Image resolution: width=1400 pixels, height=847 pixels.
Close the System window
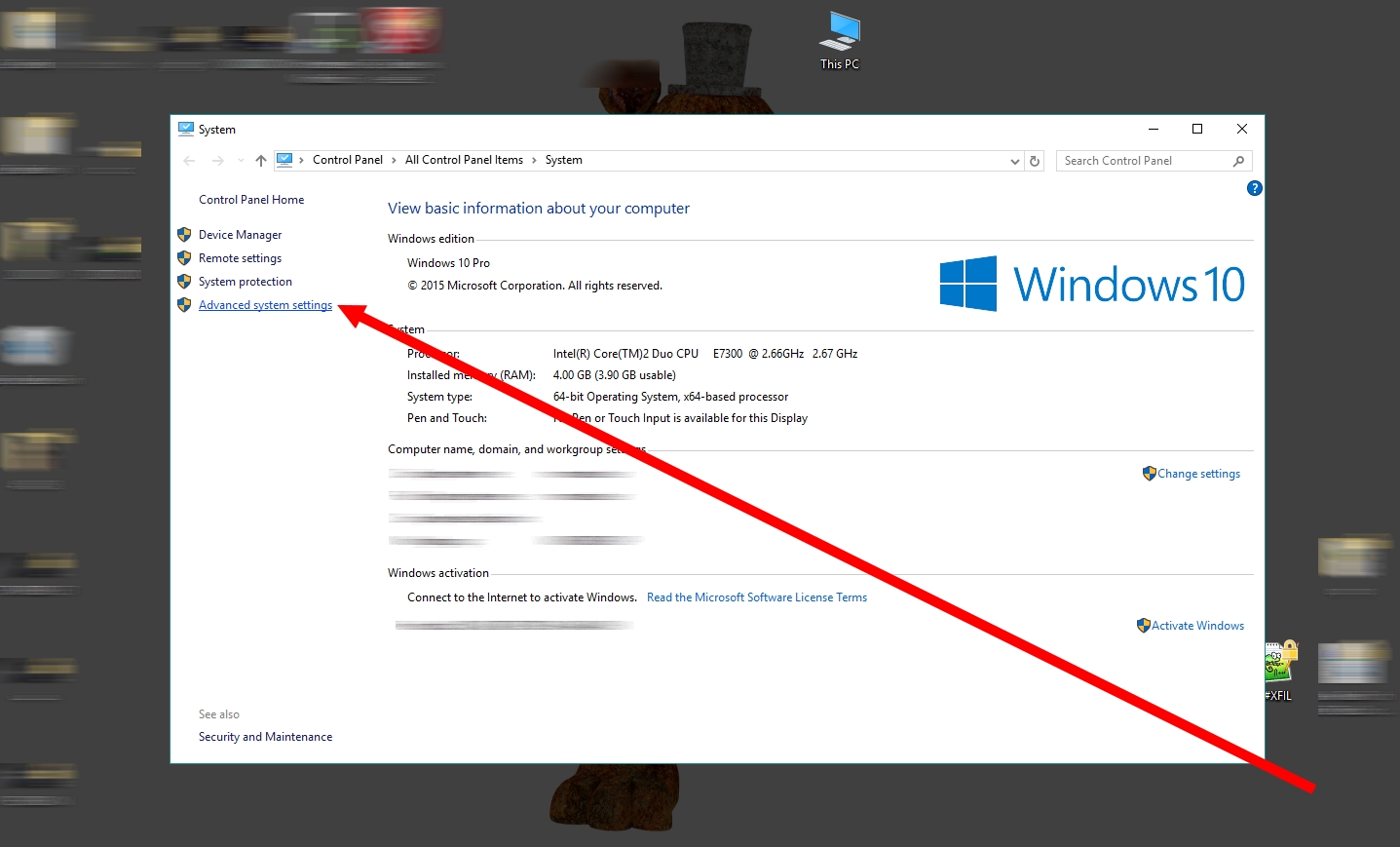[1242, 129]
